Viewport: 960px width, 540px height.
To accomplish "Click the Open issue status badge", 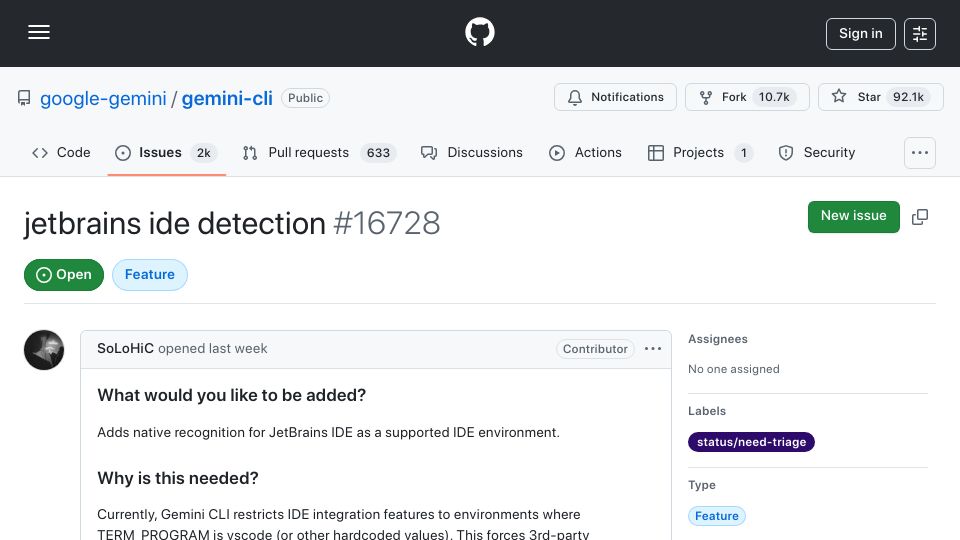I will pos(64,274).
